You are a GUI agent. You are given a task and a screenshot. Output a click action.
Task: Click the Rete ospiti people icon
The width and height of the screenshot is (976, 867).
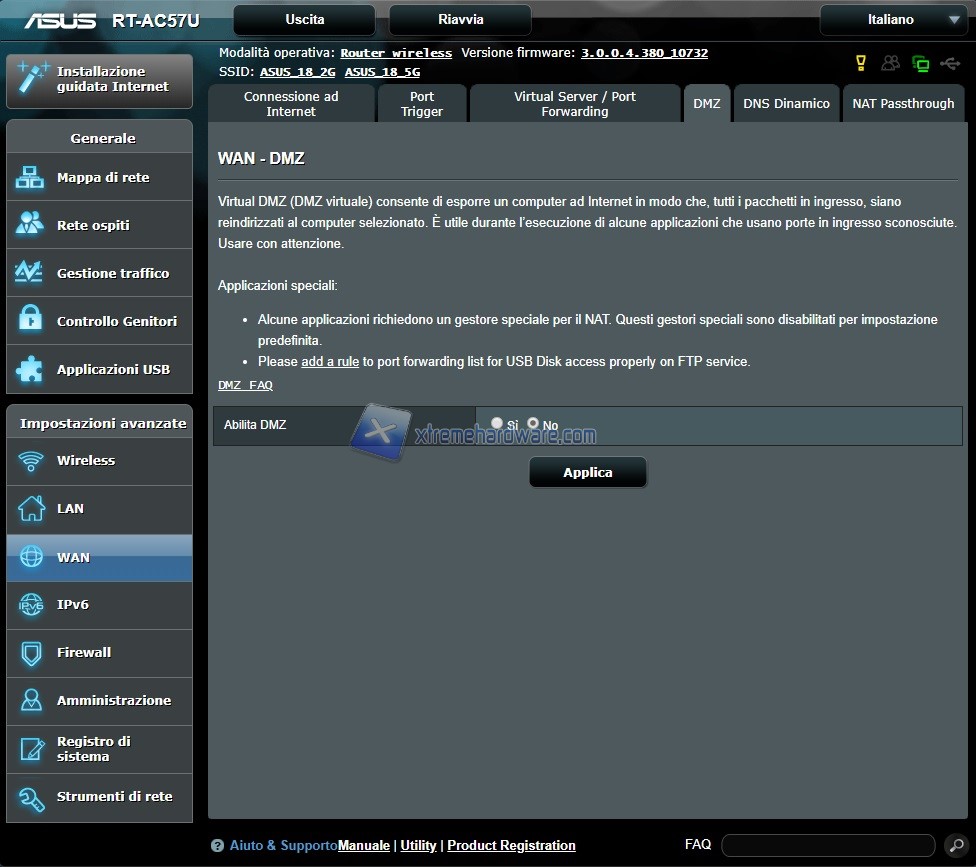(30, 225)
